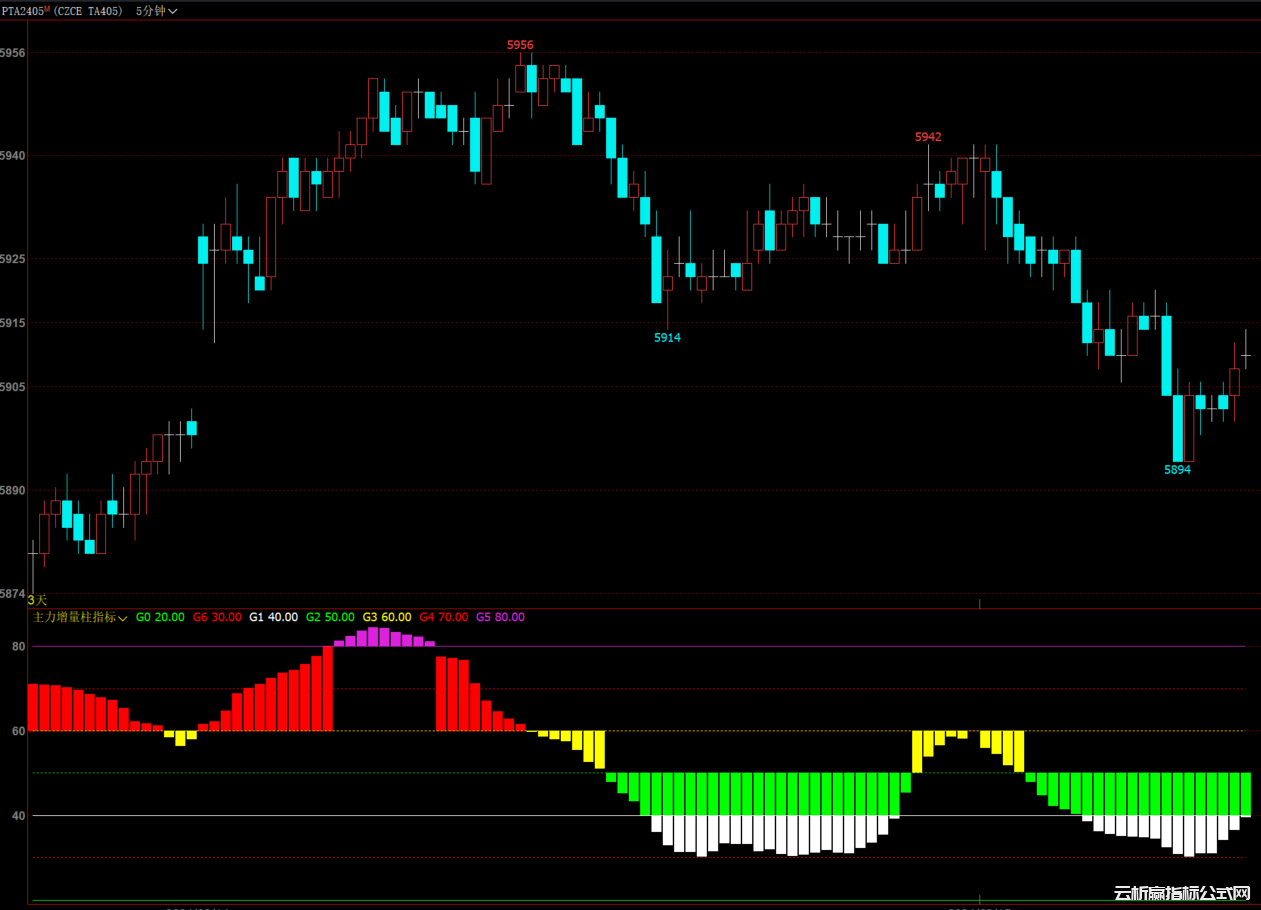
Task: Open the 5分钟 timeframe dropdown
Action: (157, 11)
